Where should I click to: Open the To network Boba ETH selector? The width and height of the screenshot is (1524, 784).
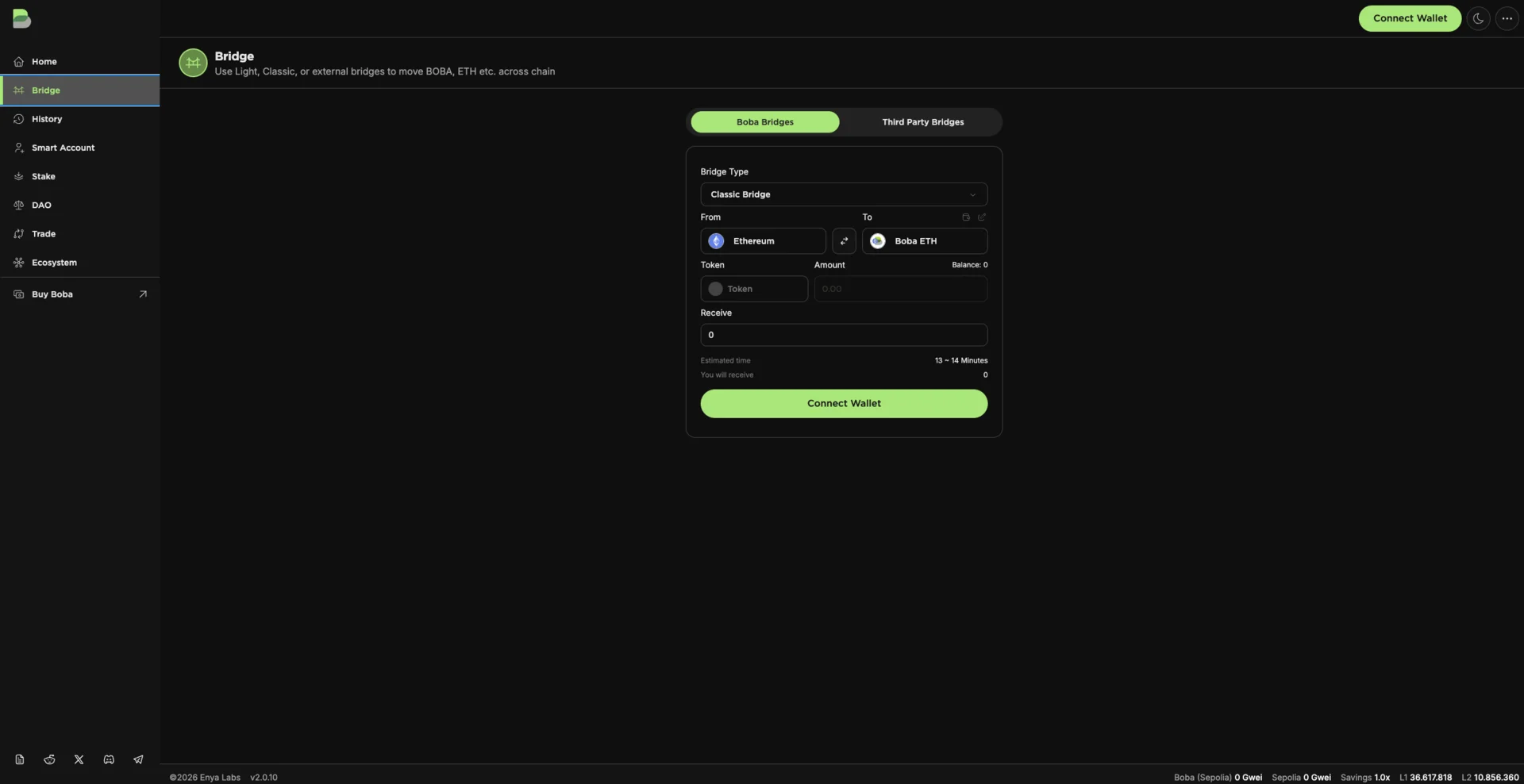coord(925,241)
